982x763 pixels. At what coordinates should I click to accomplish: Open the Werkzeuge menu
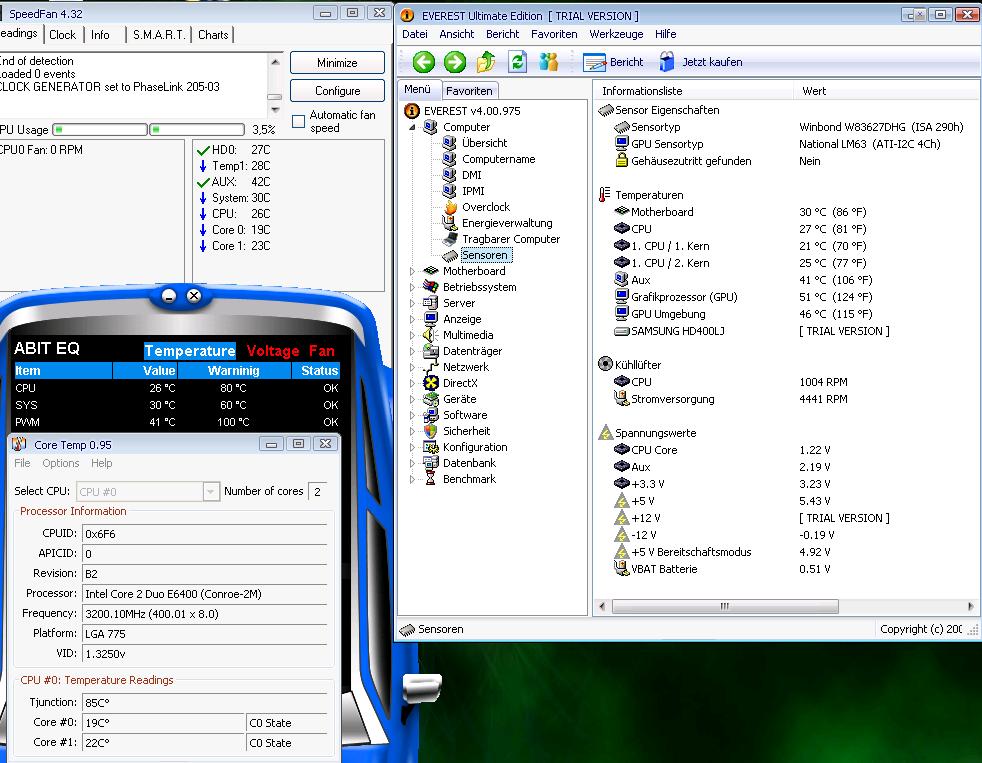pyautogui.click(x=616, y=34)
